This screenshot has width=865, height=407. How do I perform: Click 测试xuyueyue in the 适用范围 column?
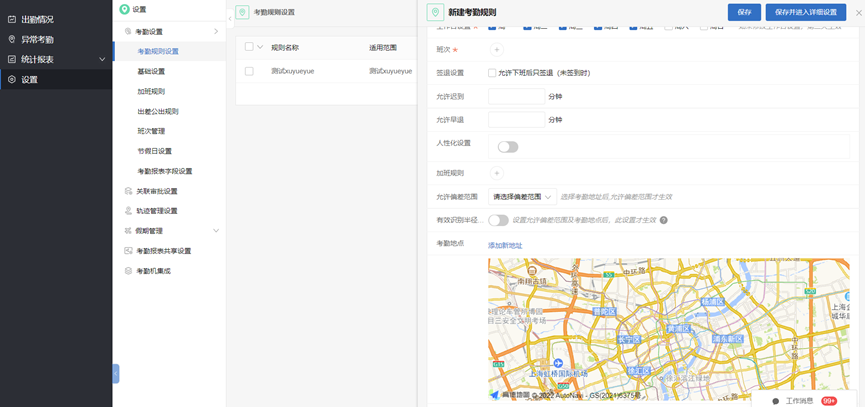391,71
